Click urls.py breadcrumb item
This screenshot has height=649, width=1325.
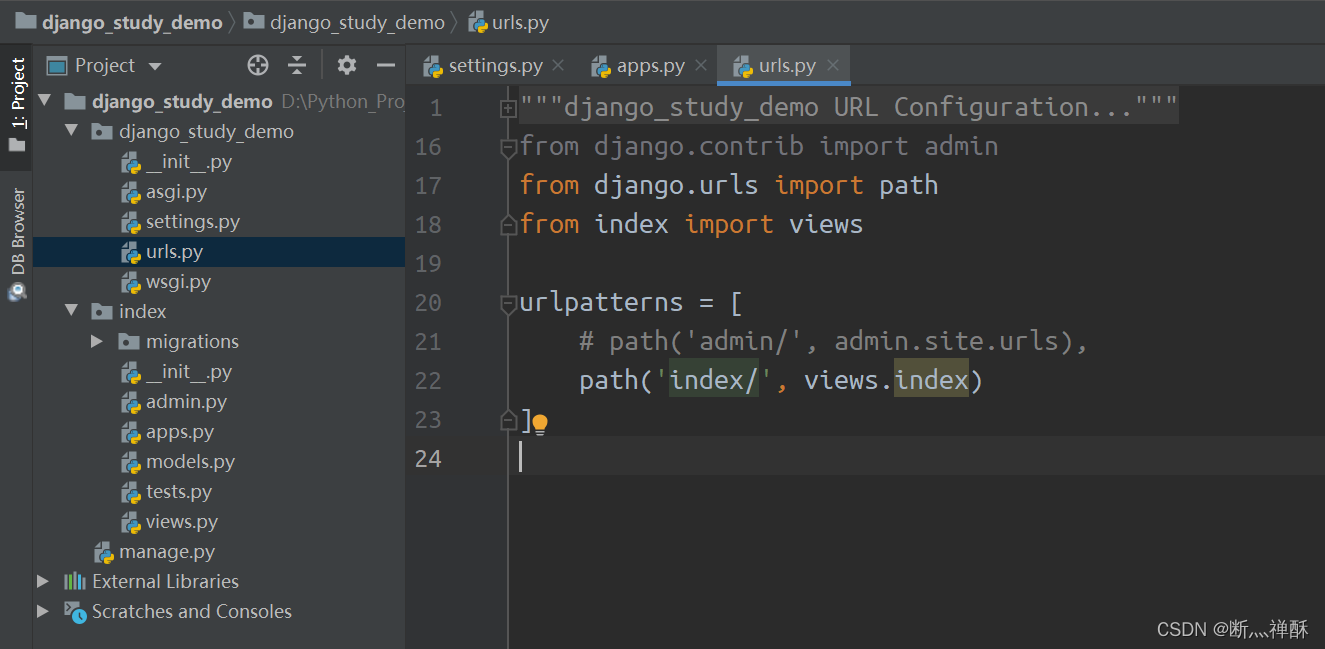tap(509, 22)
